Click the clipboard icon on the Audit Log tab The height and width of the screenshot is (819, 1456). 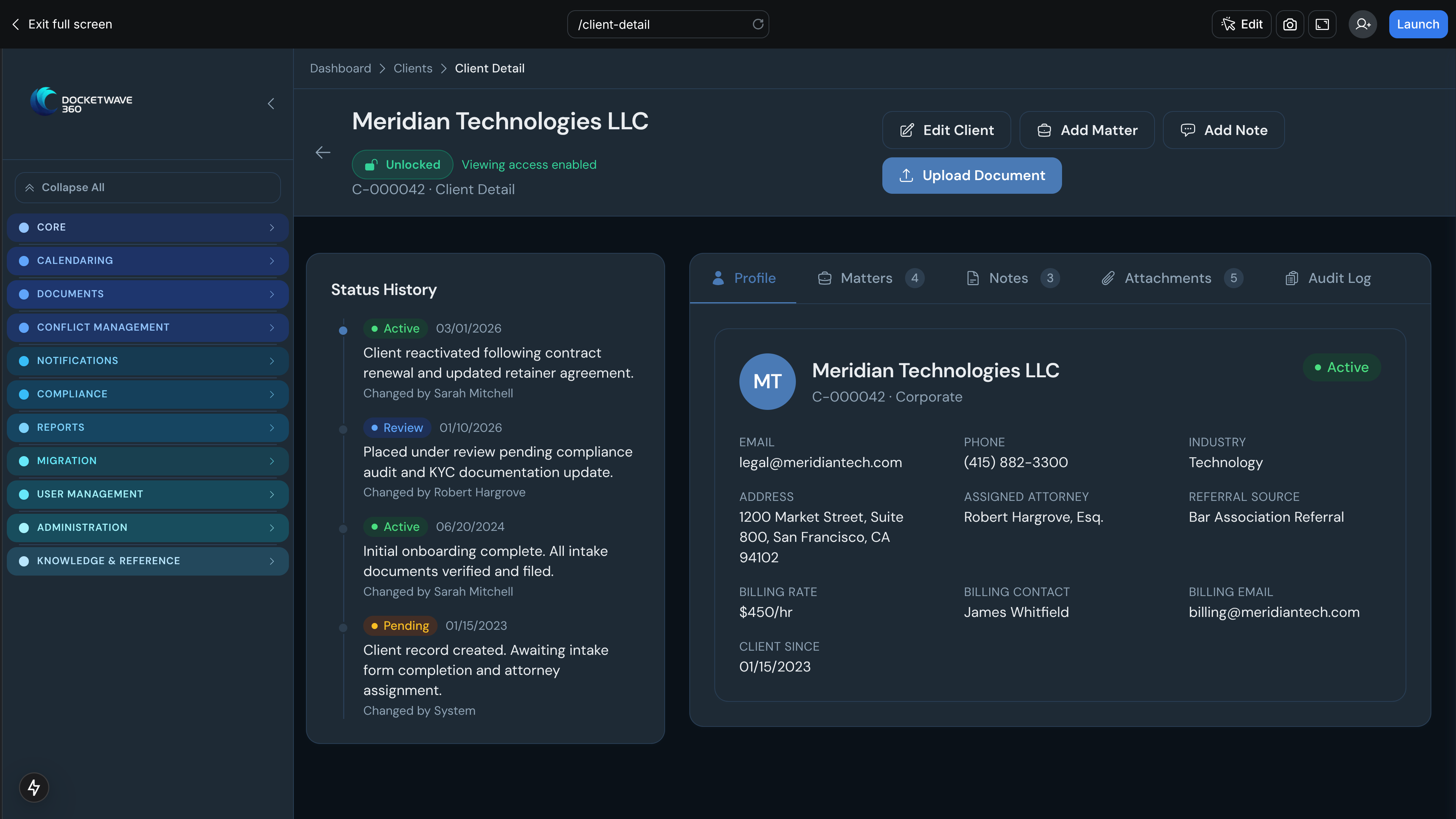click(x=1291, y=278)
